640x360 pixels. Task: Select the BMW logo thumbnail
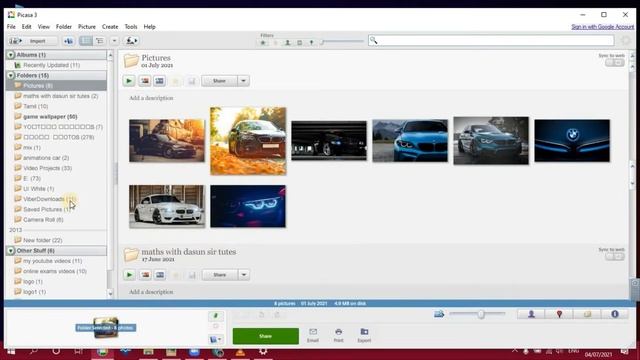[572, 141]
